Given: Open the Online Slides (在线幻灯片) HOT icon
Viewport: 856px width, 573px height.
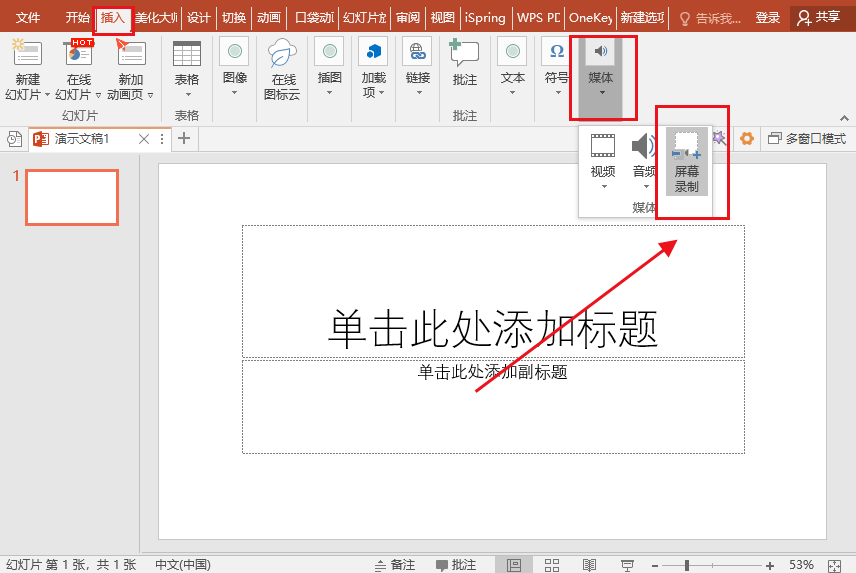Looking at the screenshot, I should (x=79, y=53).
